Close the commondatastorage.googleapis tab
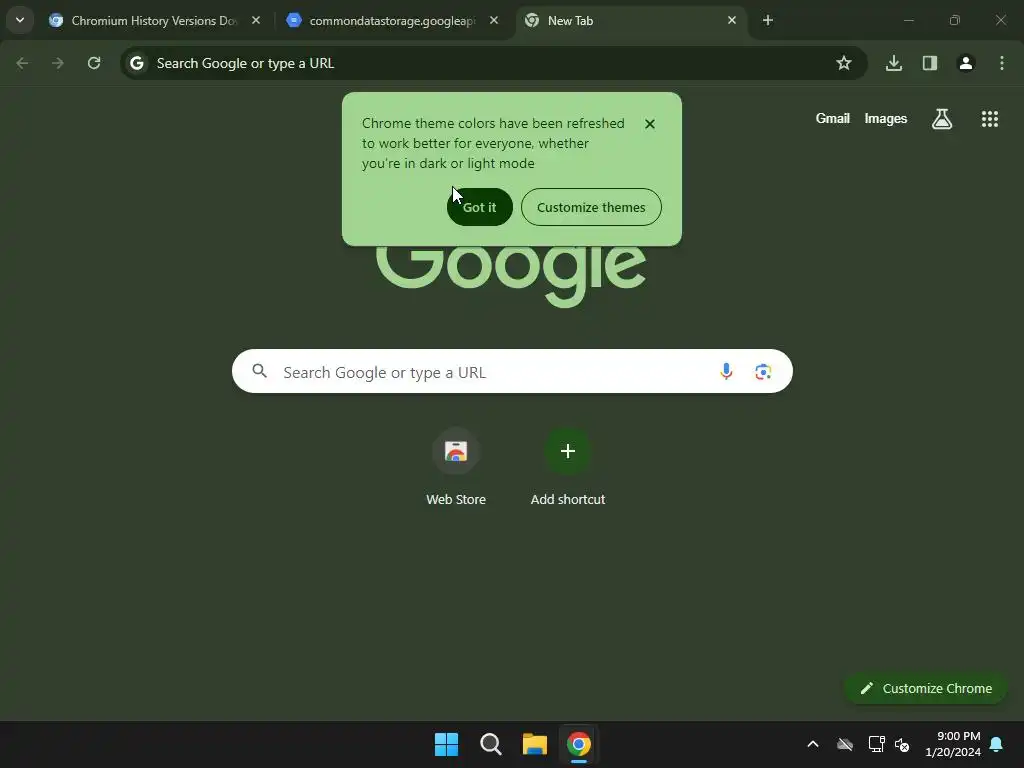Viewport: 1024px width, 768px height. [x=494, y=21]
